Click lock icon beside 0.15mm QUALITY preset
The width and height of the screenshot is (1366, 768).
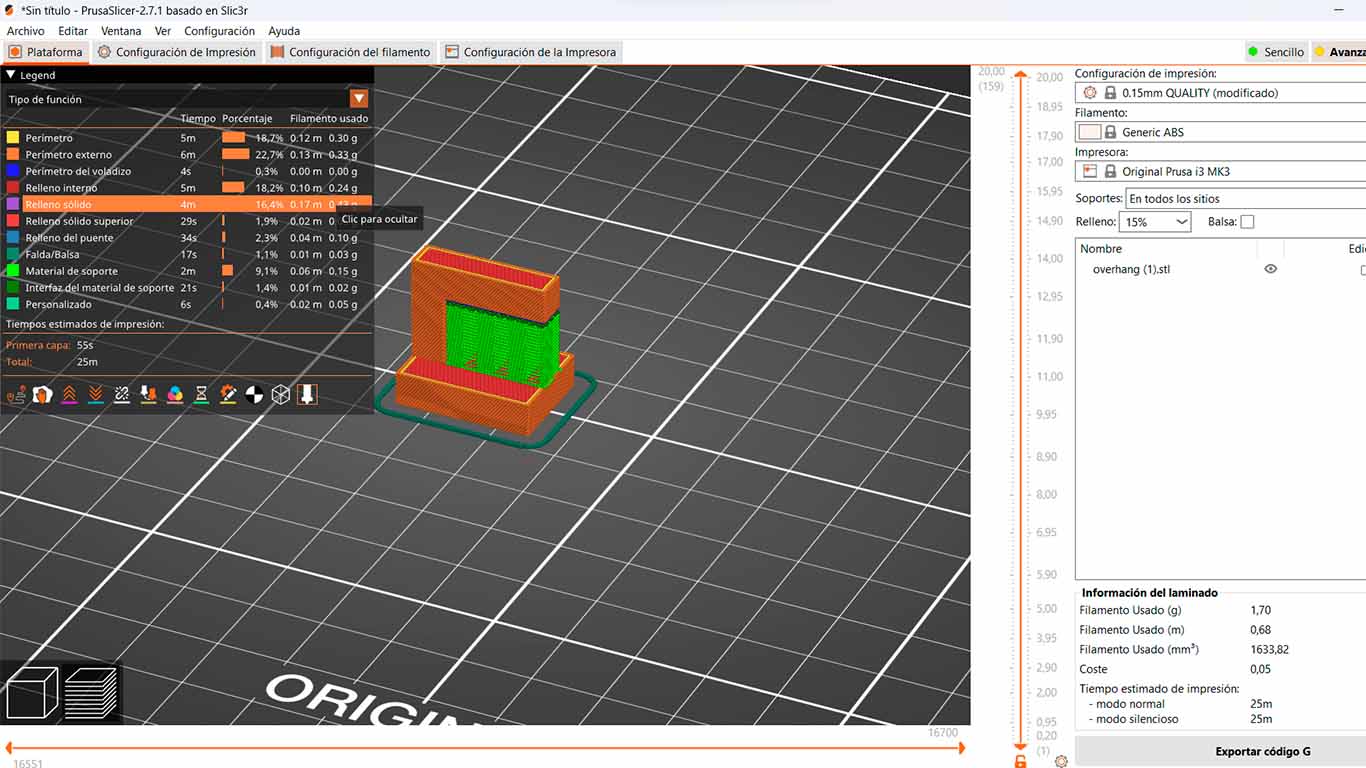1110,93
